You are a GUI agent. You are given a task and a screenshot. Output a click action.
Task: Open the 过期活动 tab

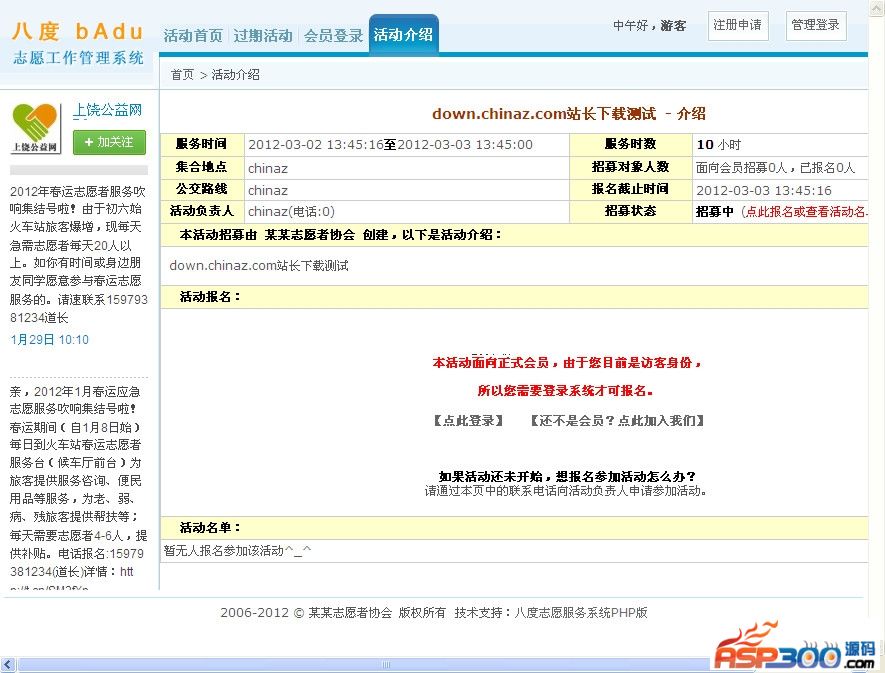263,35
